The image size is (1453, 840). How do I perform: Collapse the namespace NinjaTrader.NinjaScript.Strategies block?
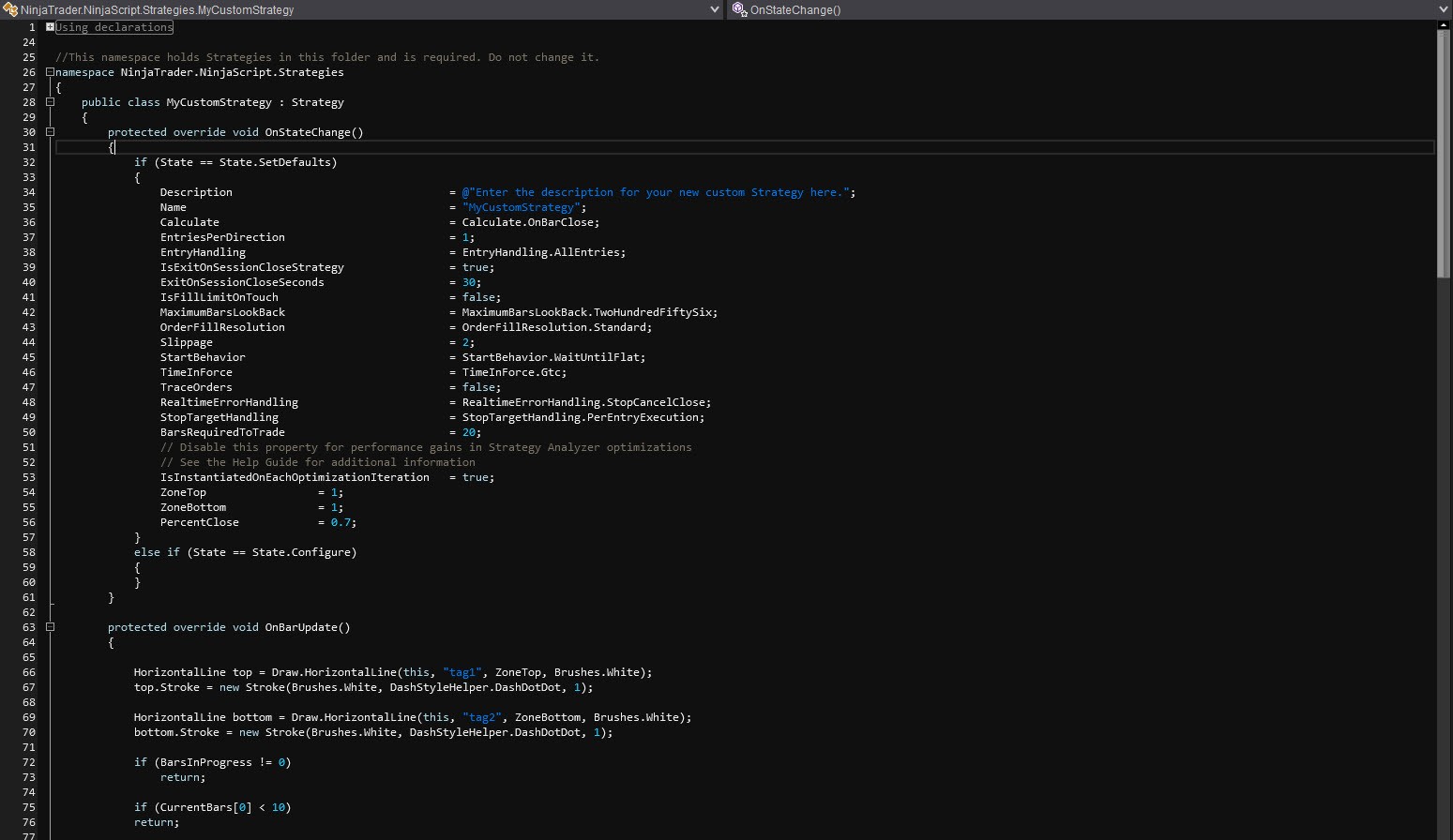(x=50, y=72)
